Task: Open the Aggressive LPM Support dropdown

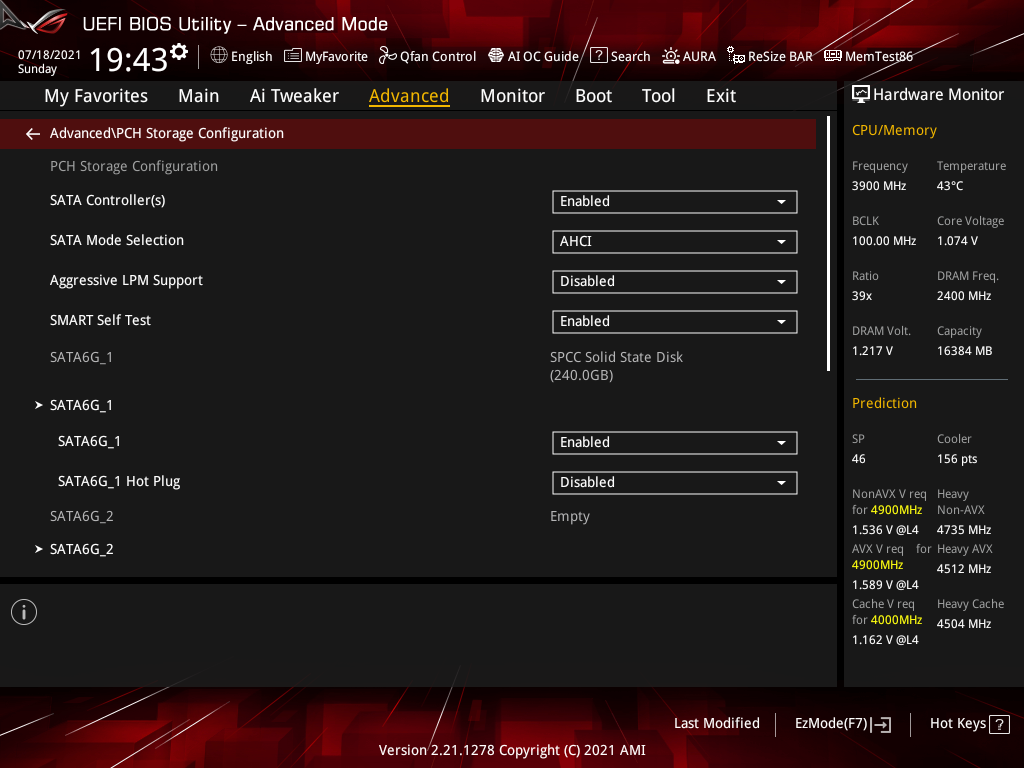Action: 674,281
